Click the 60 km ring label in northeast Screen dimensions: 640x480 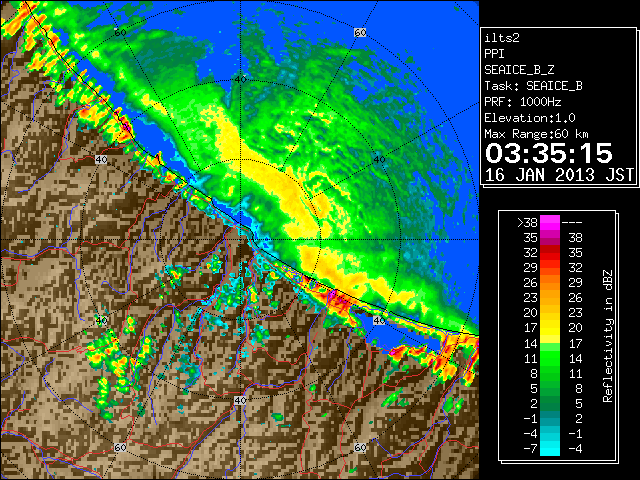(360, 33)
